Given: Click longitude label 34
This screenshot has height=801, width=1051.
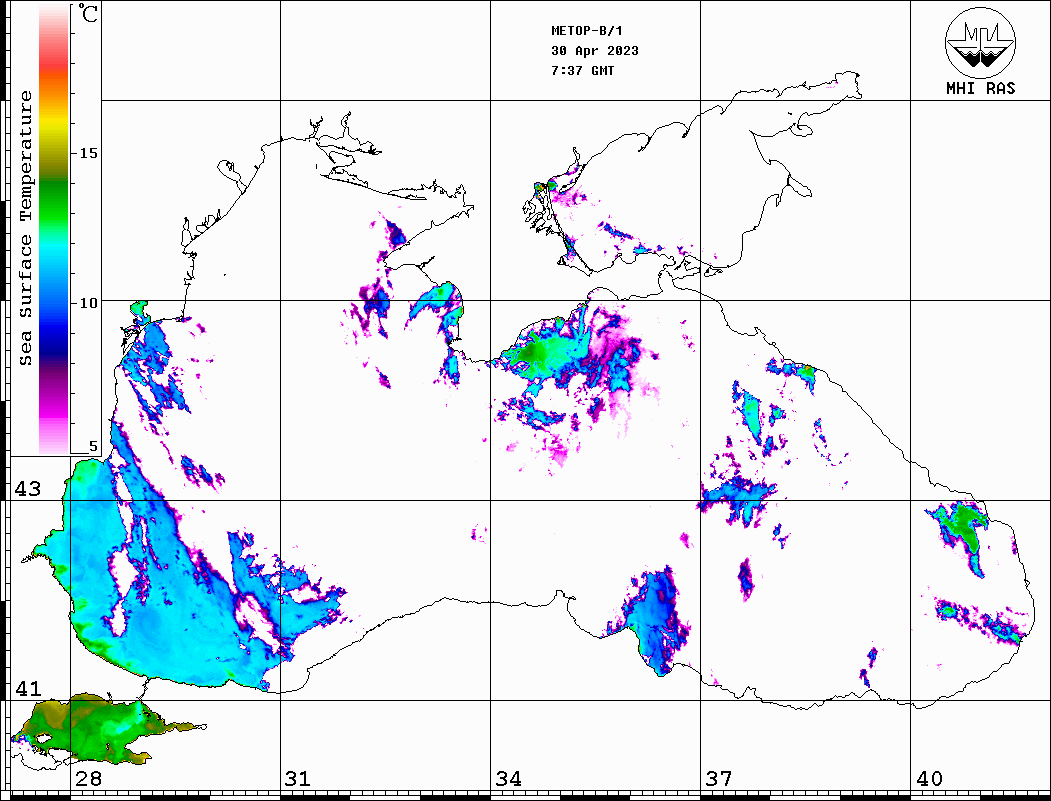Looking at the screenshot, I should [x=509, y=779].
